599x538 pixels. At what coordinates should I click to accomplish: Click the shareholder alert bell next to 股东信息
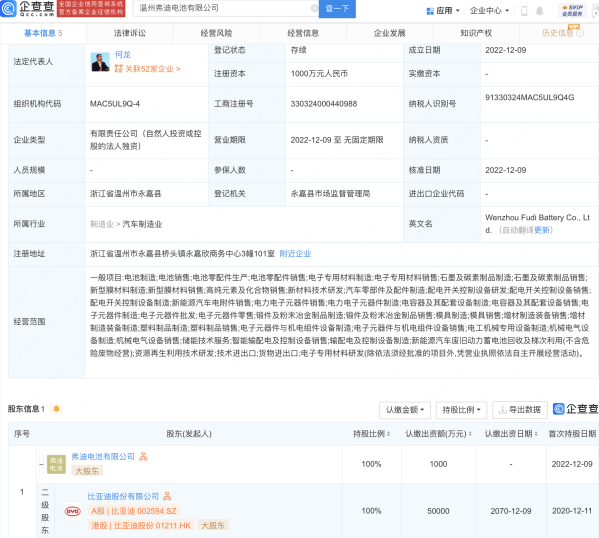(x=57, y=409)
